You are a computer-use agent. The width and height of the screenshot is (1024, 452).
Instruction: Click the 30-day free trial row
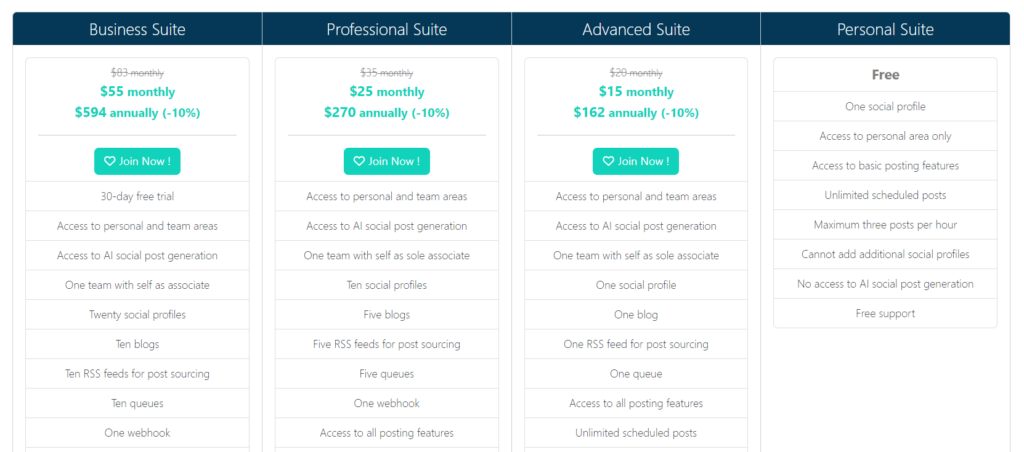137,196
